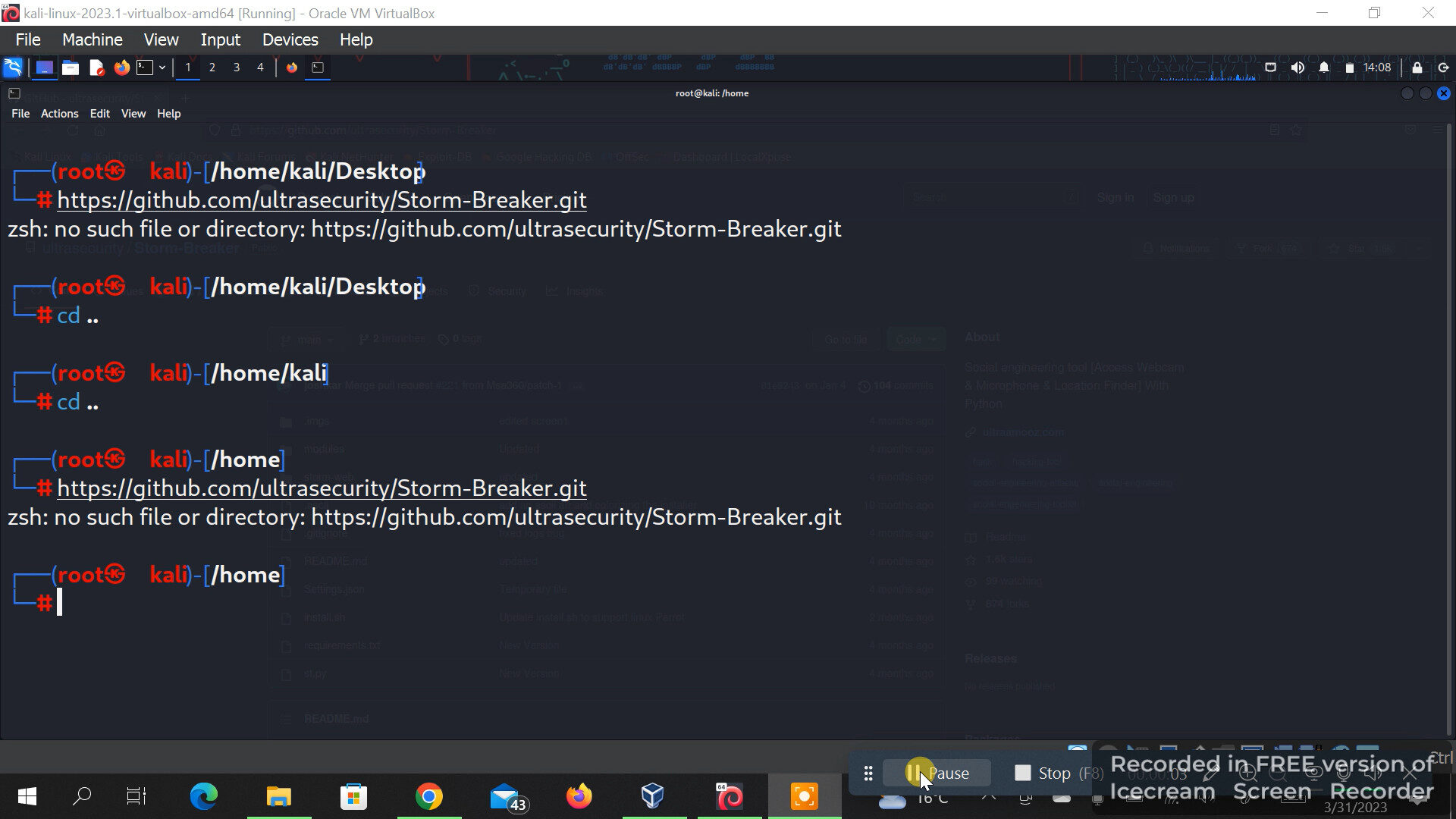
Task: Open the VirtualBox Machine menu
Action: click(92, 39)
